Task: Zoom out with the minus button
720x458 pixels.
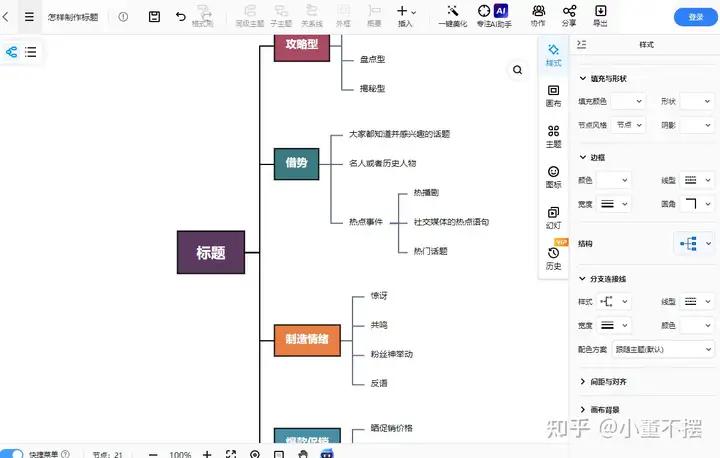Action: click(153, 454)
